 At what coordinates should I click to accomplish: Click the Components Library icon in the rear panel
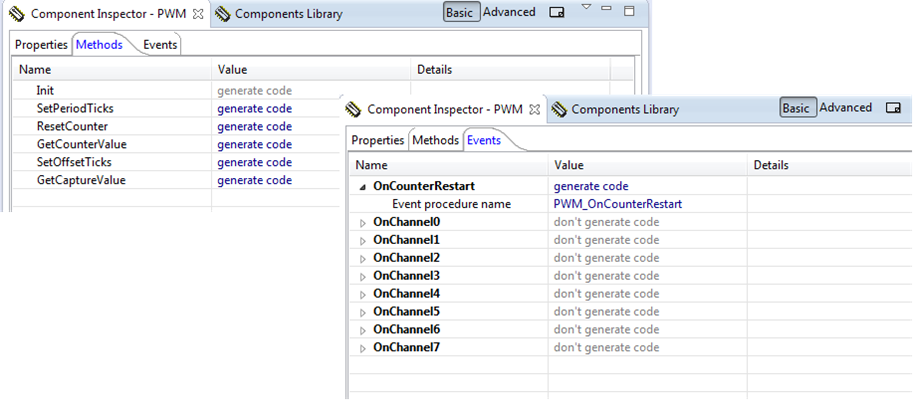point(222,14)
